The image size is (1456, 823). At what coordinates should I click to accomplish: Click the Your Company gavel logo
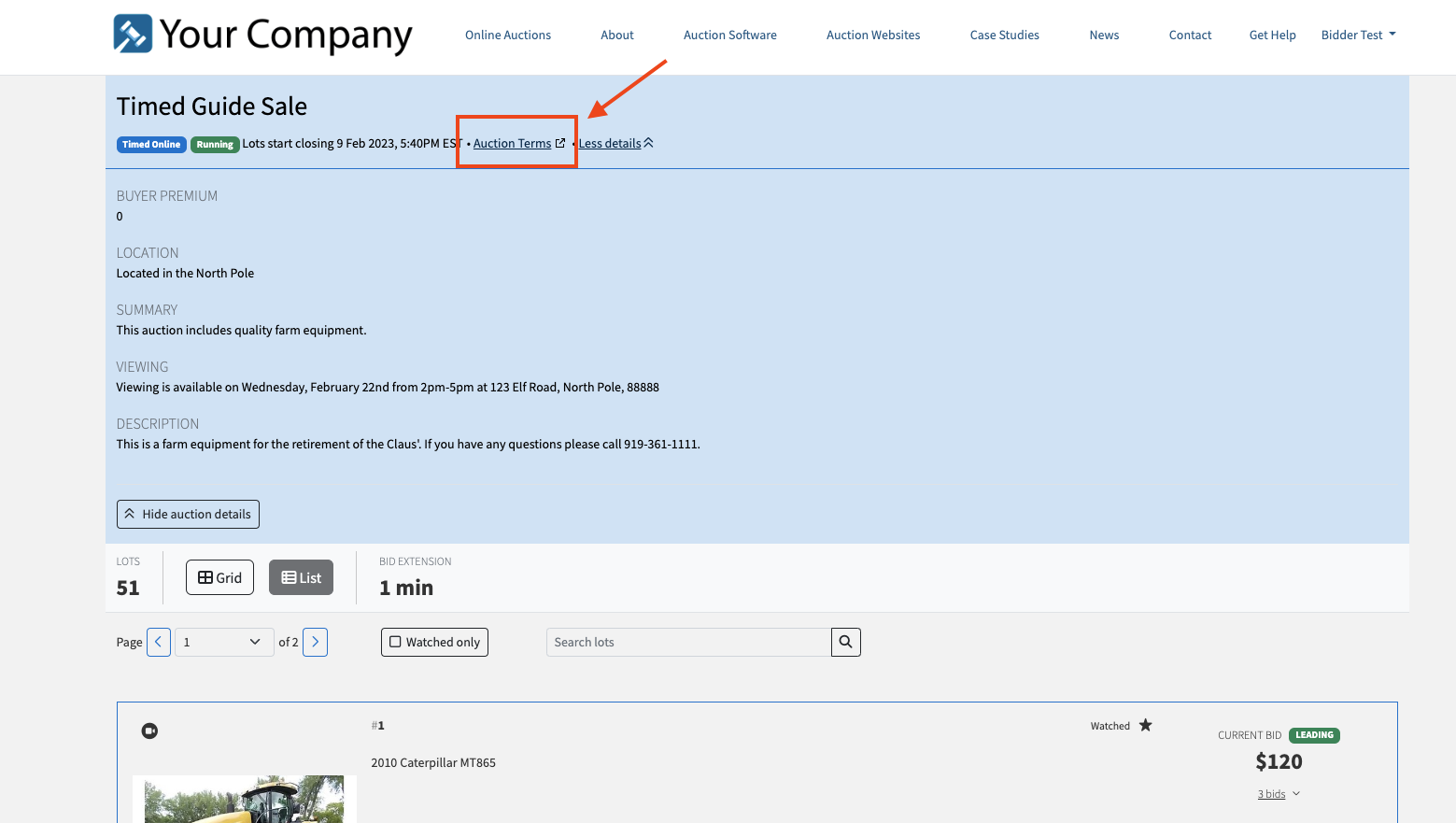tap(133, 35)
